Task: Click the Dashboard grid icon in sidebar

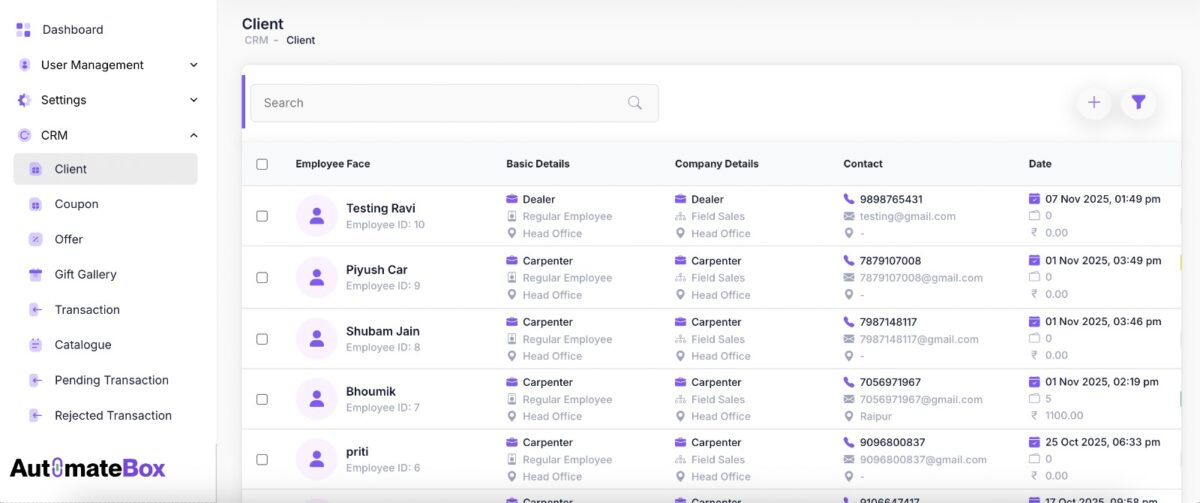Action: [24, 30]
